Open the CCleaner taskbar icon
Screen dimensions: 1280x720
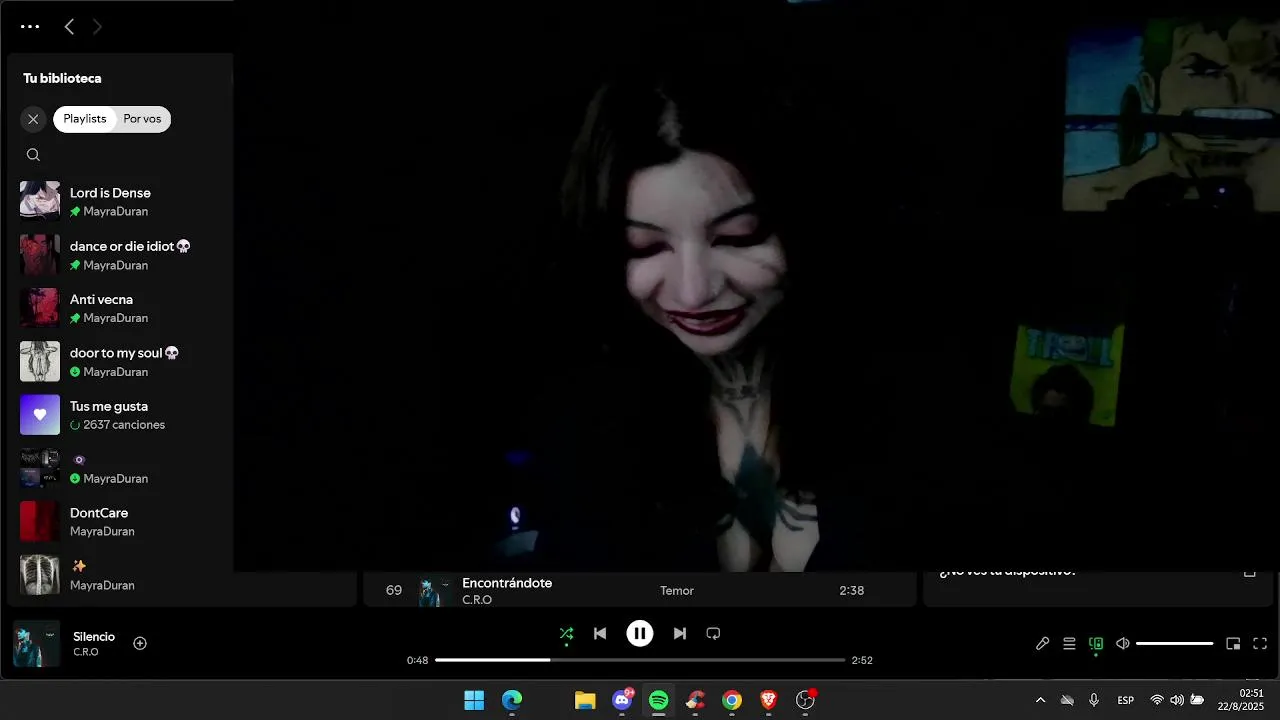point(695,700)
